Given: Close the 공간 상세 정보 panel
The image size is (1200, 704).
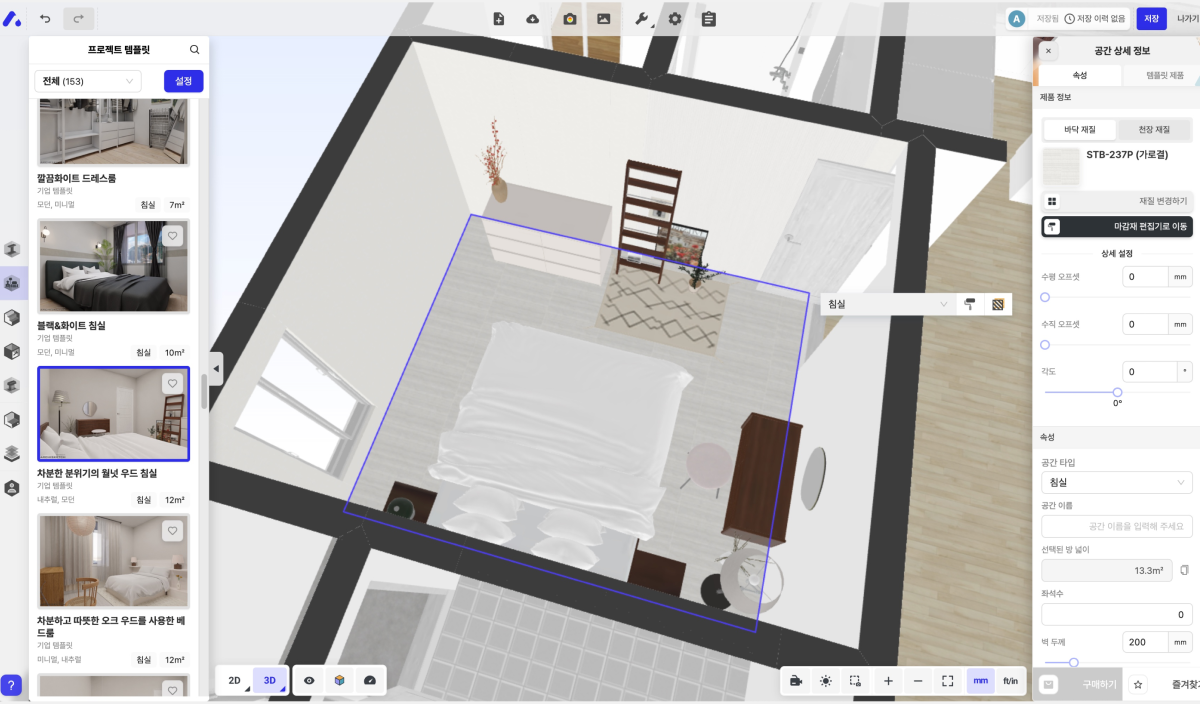Looking at the screenshot, I should point(1048,50).
